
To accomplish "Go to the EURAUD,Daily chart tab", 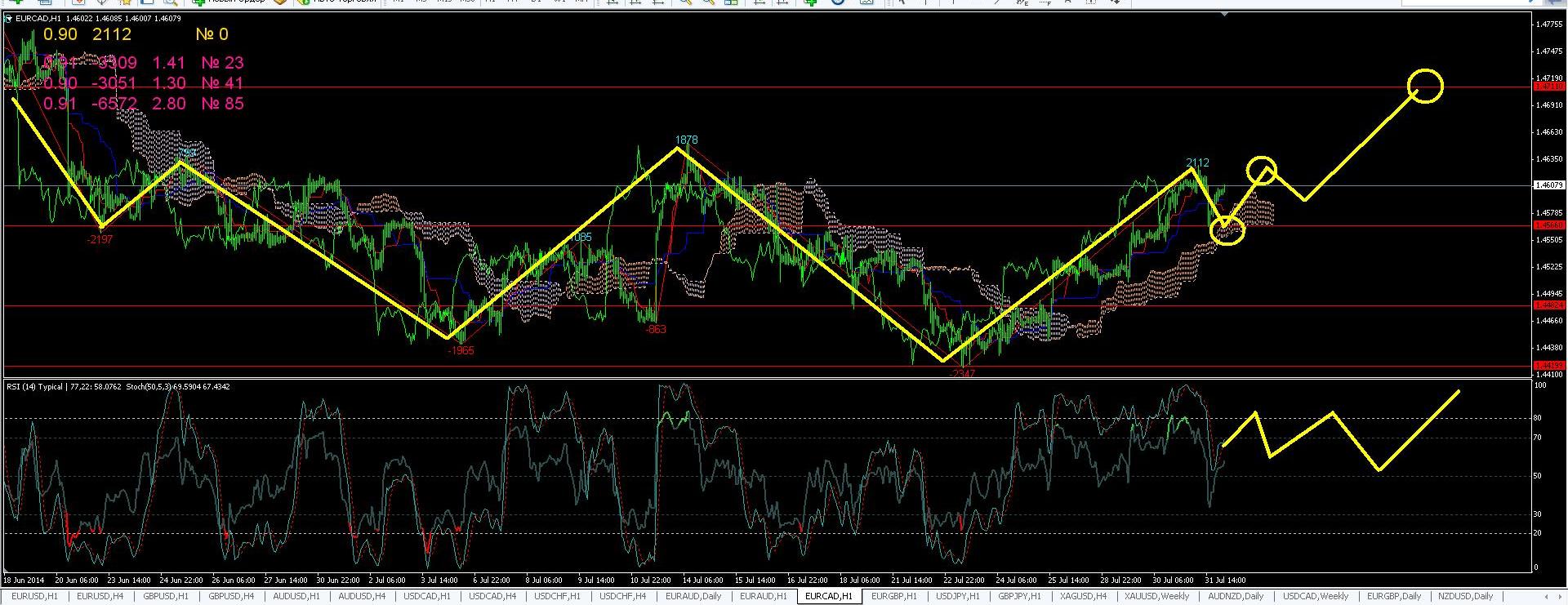I will click(x=693, y=597).
